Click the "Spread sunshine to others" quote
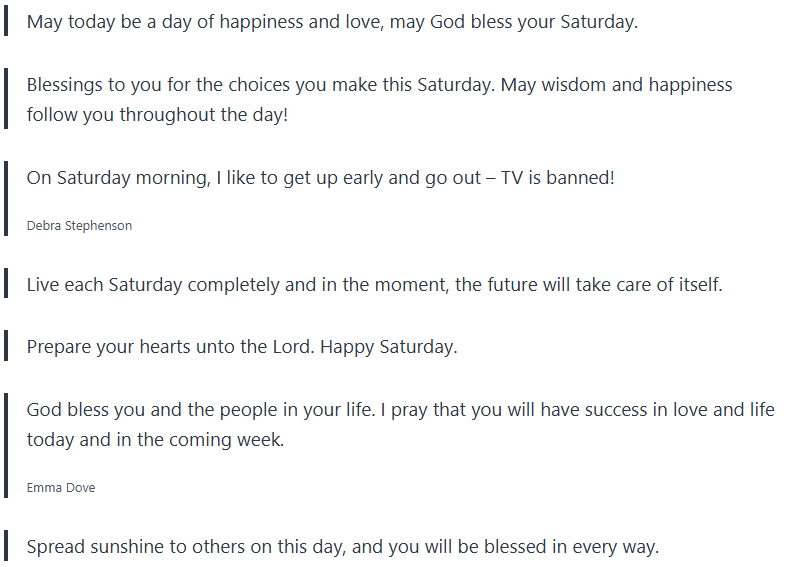This screenshot has height=567, width=804. pyautogui.click(x=342, y=547)
